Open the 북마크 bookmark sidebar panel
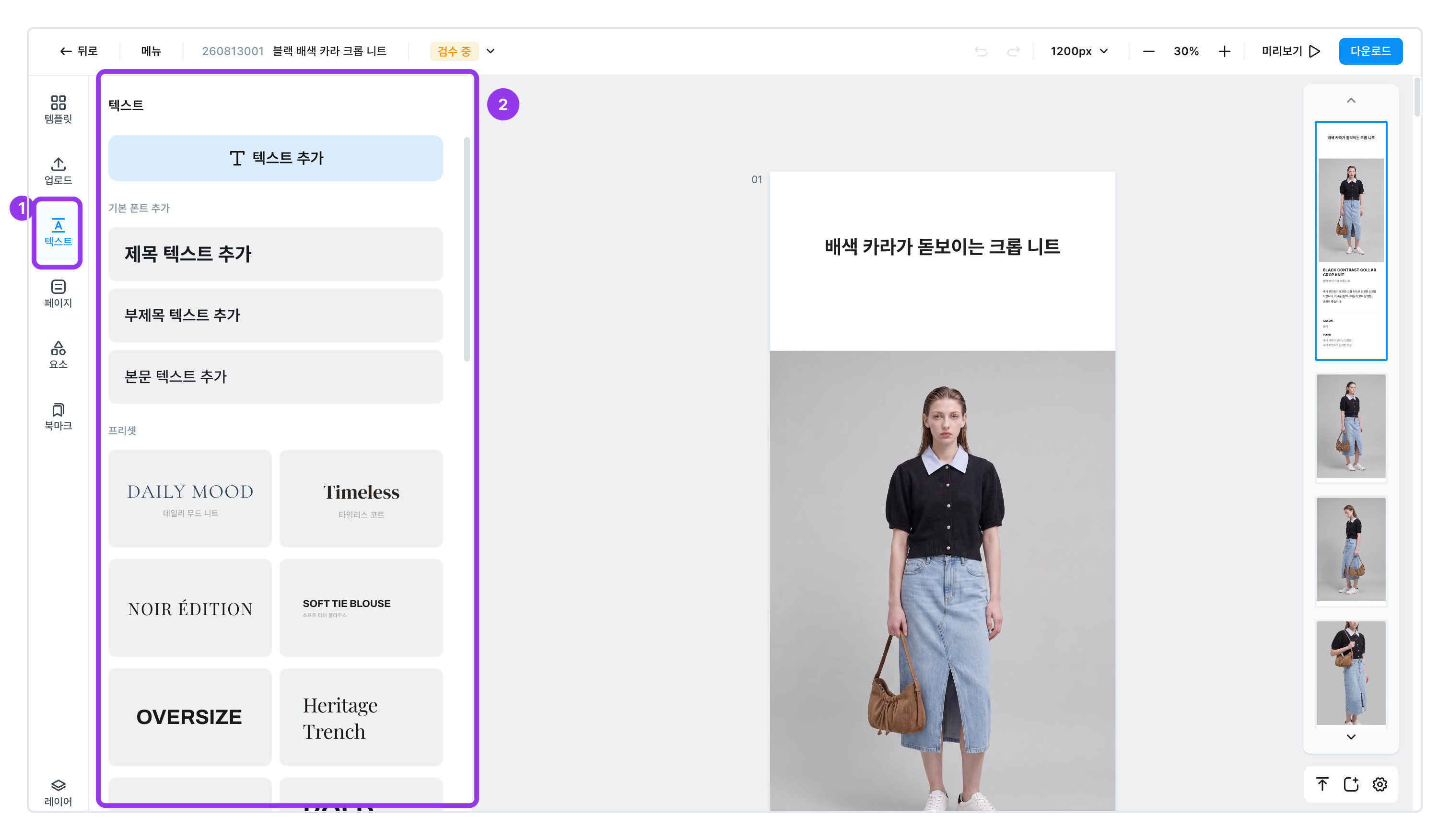This screenshot has width=1450, height=840. [x=58, y=417]
